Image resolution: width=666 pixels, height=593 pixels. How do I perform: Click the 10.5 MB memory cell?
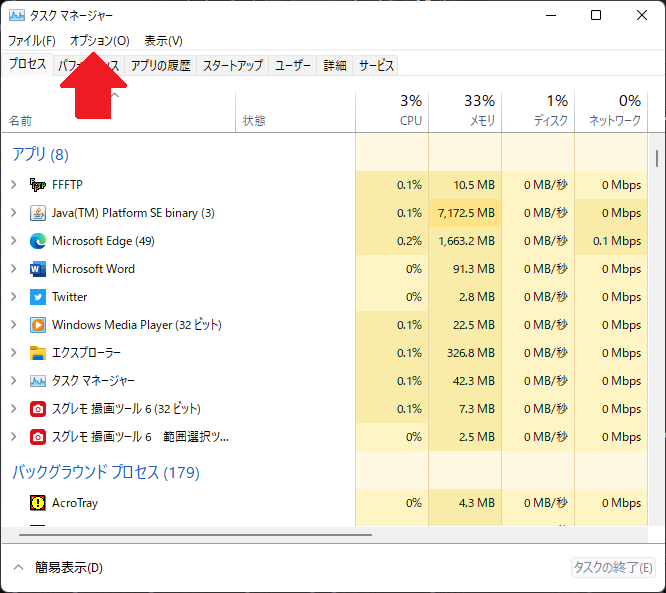pos(465,185)
